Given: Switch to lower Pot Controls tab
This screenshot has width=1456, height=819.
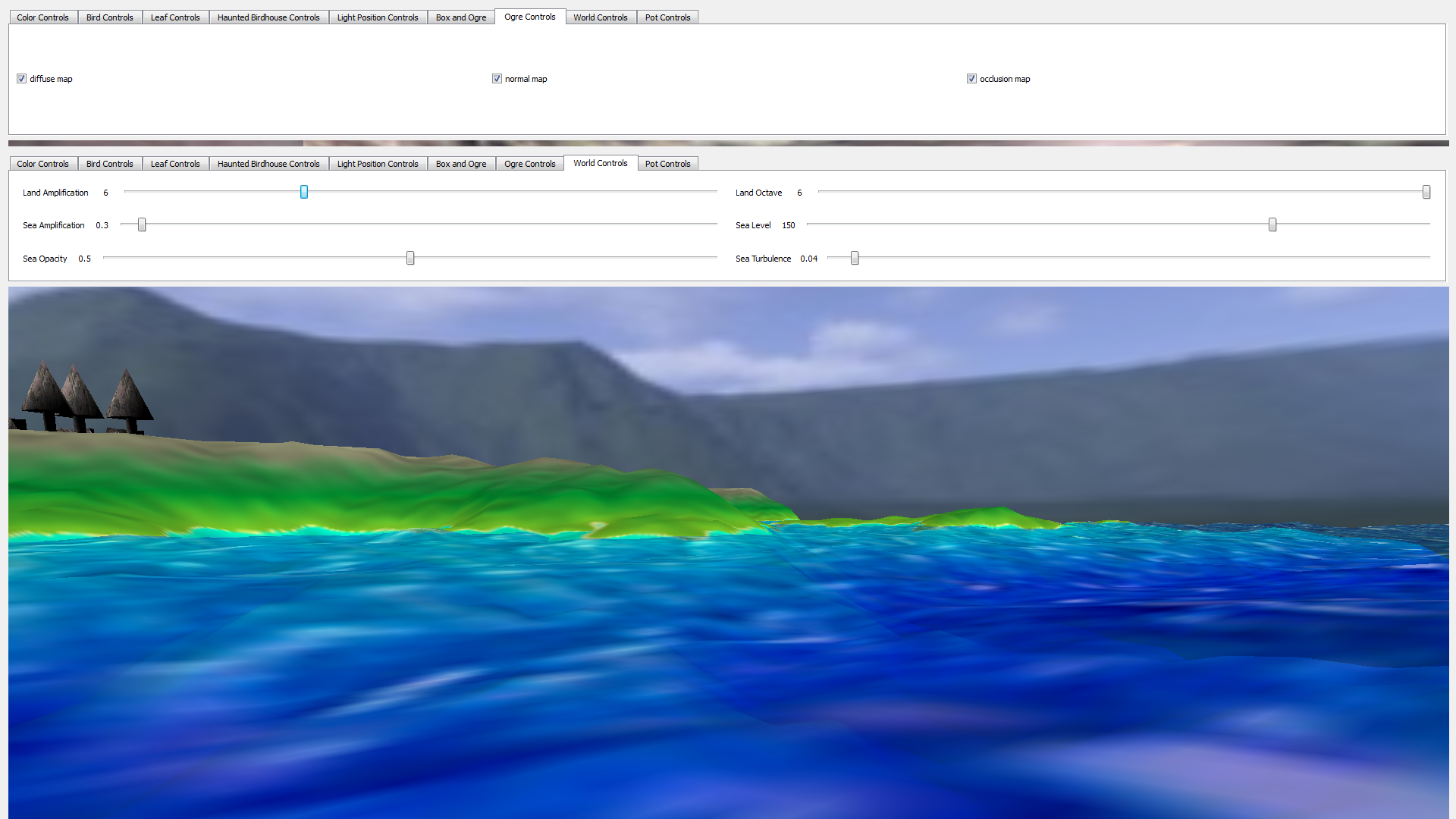Looking at the screenshot, I should point(667,164).
